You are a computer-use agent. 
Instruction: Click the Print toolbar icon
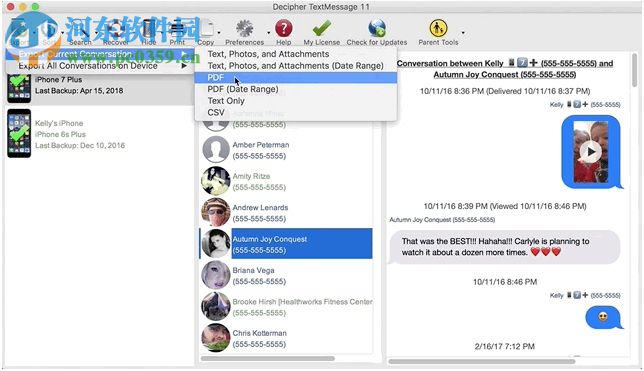[177, 28]
